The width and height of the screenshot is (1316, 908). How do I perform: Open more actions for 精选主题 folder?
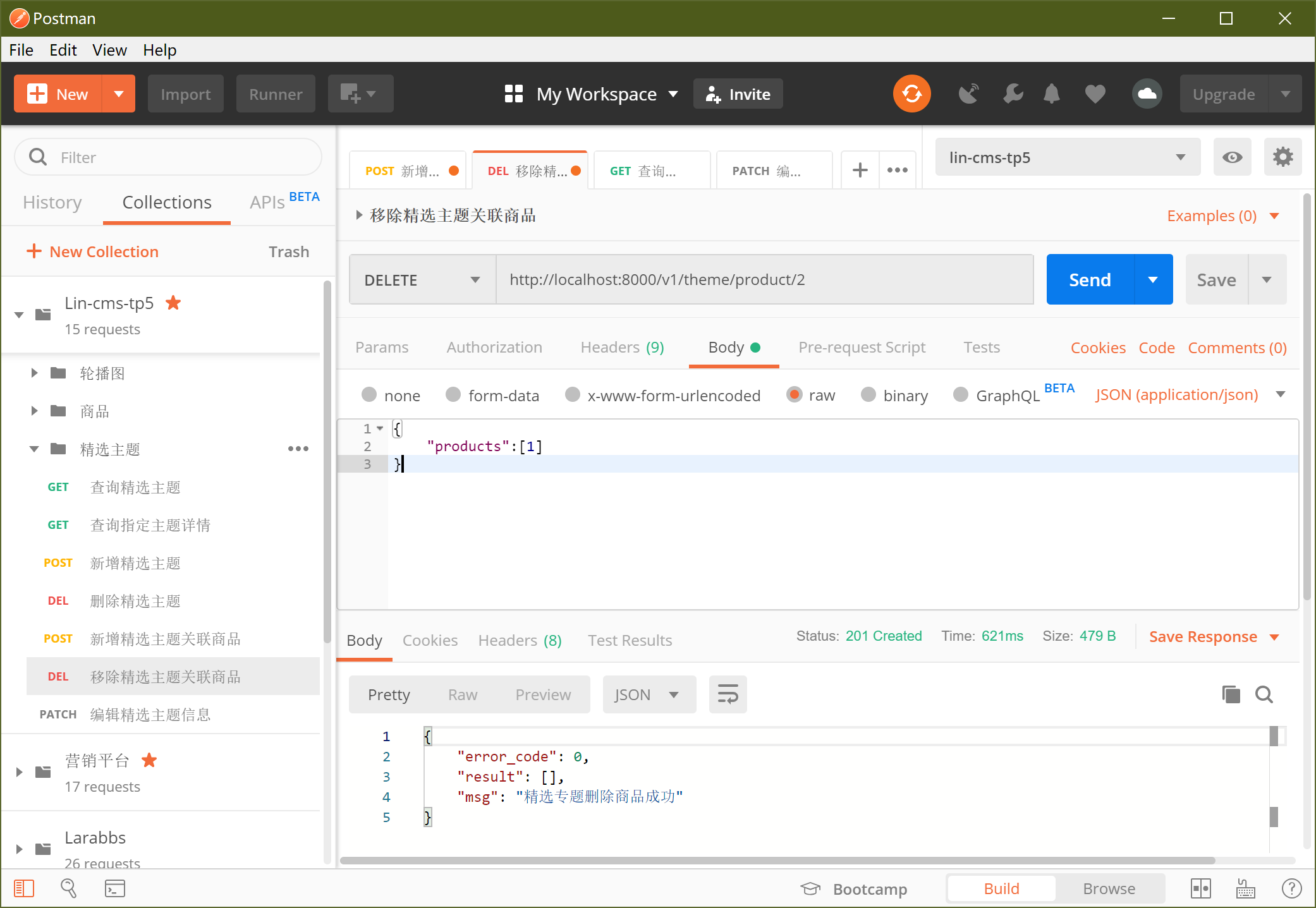click(298, 449)
